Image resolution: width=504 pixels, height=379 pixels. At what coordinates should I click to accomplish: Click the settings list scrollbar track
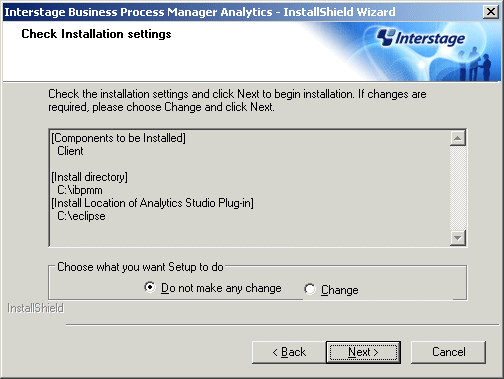[x=458, y=188]
